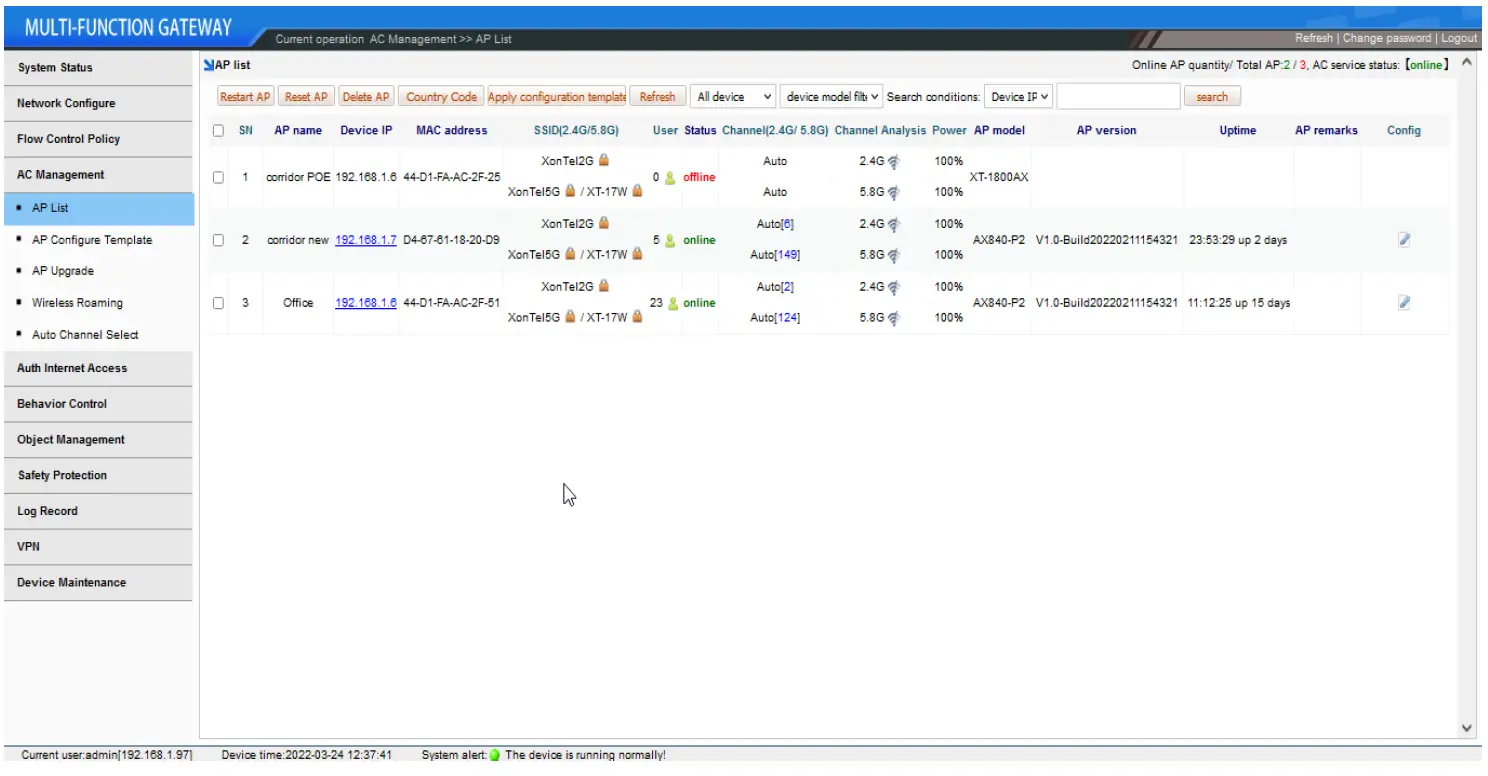The image size is (1488, 776).
Task: Open 2.4G channel analysis for corridor POE
Action: coord(893,161)
